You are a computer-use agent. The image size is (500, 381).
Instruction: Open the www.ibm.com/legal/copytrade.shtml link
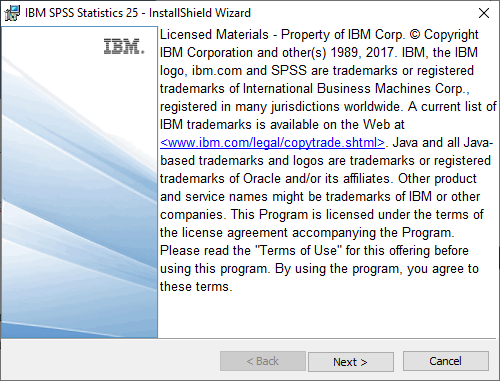(x=272, y=143)
